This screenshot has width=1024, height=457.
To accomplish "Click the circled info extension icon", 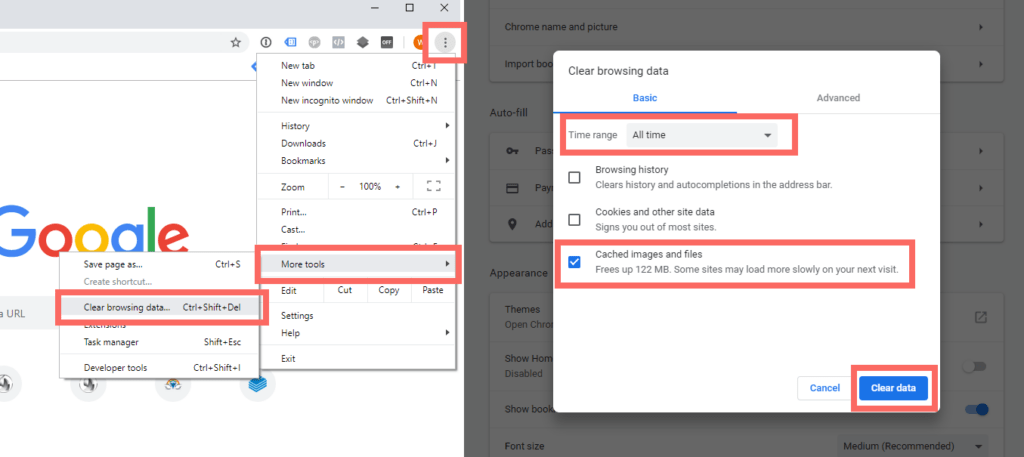I will pos(266,43).
